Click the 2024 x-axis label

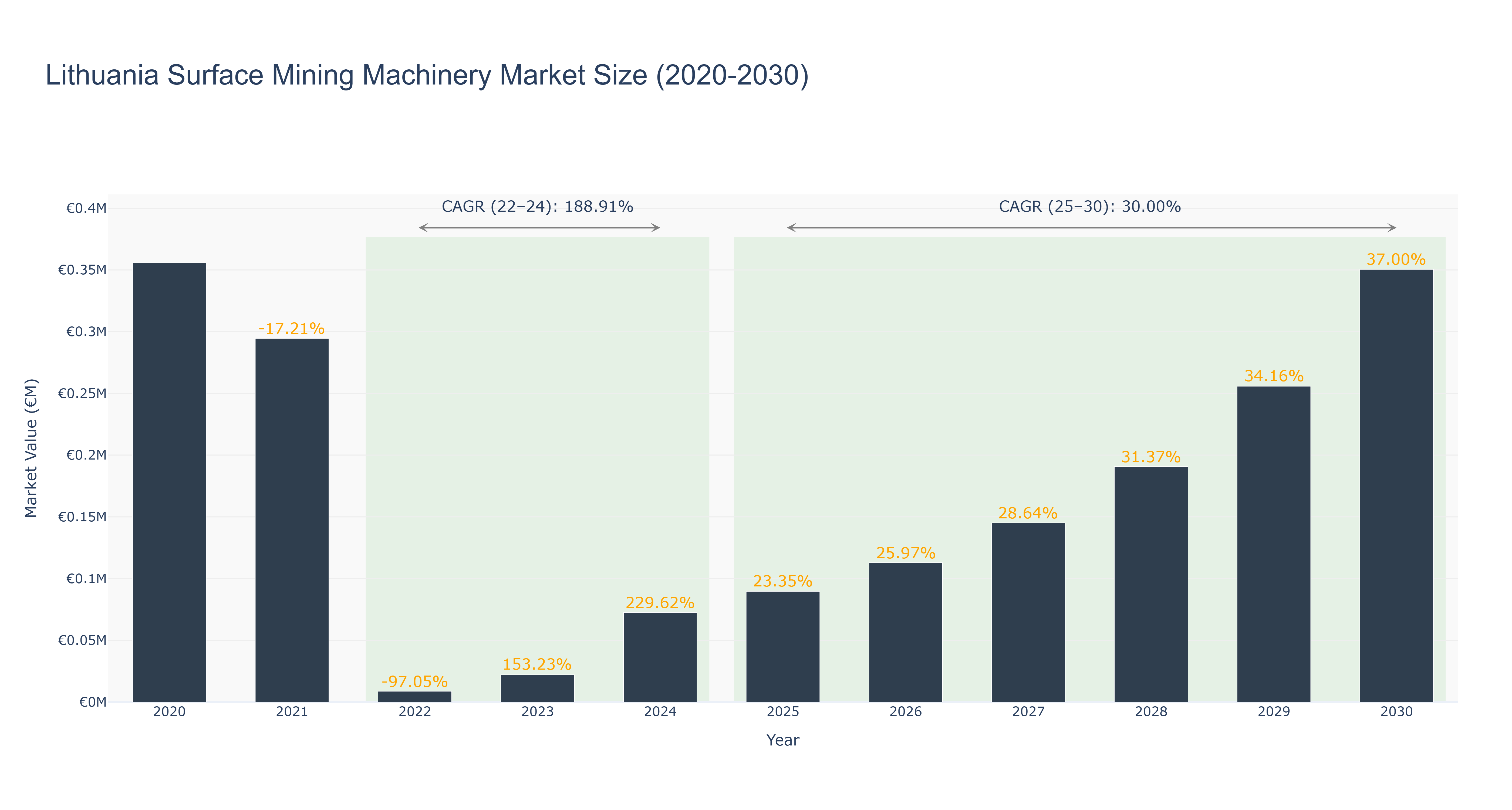click(660, 712)
